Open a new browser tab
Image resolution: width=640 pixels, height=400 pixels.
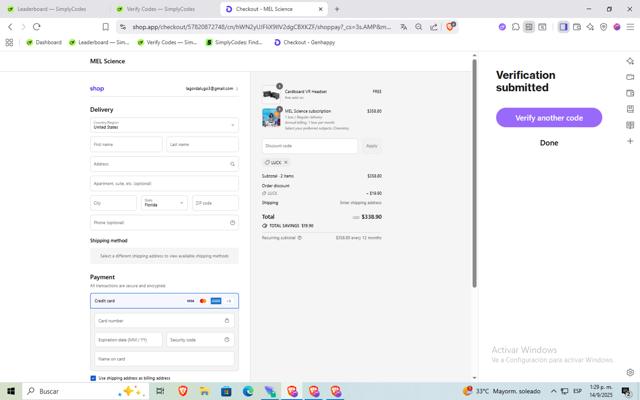point(337,9)
